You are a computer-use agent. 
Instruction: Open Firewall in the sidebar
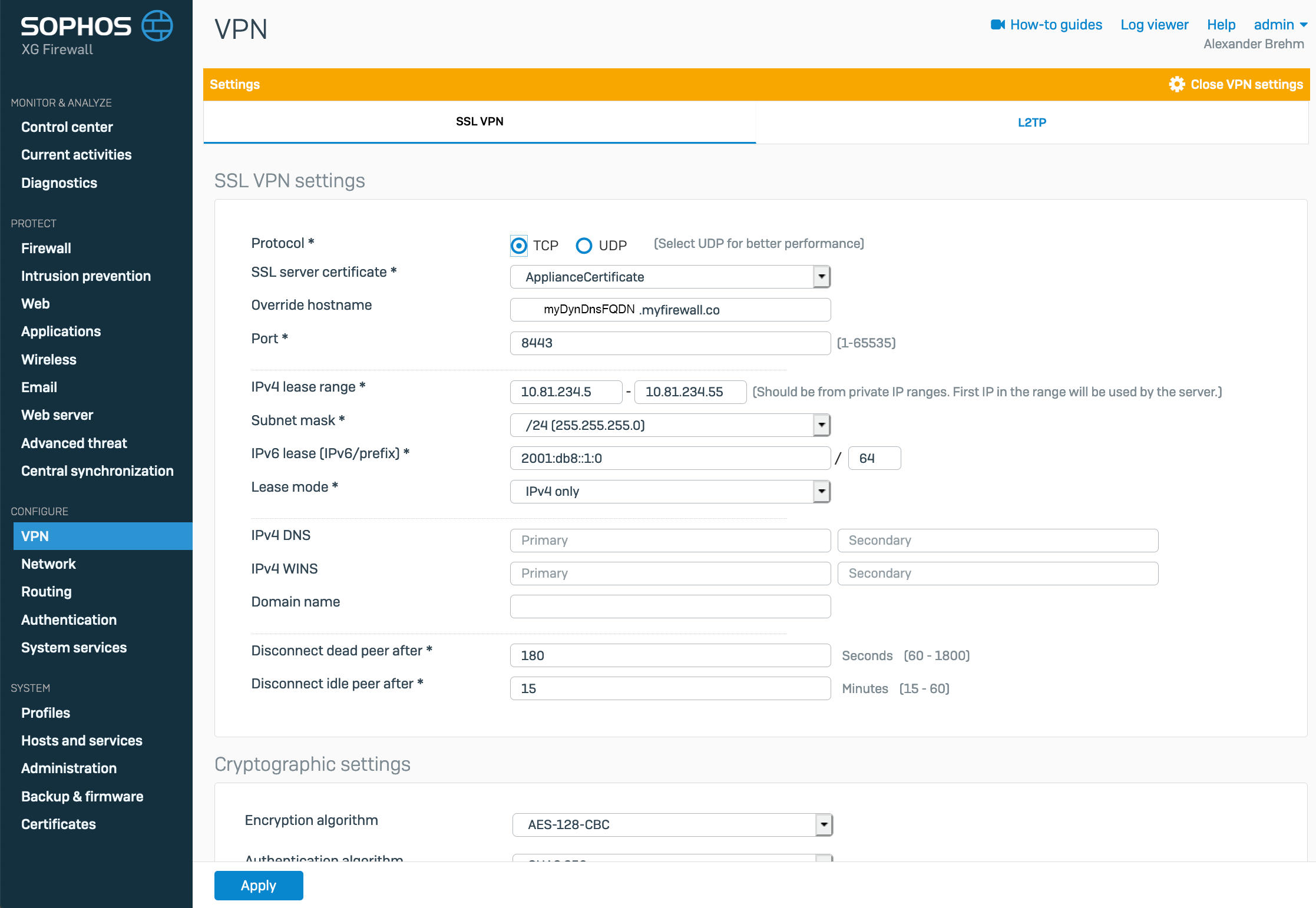click(x=46, y=248)
